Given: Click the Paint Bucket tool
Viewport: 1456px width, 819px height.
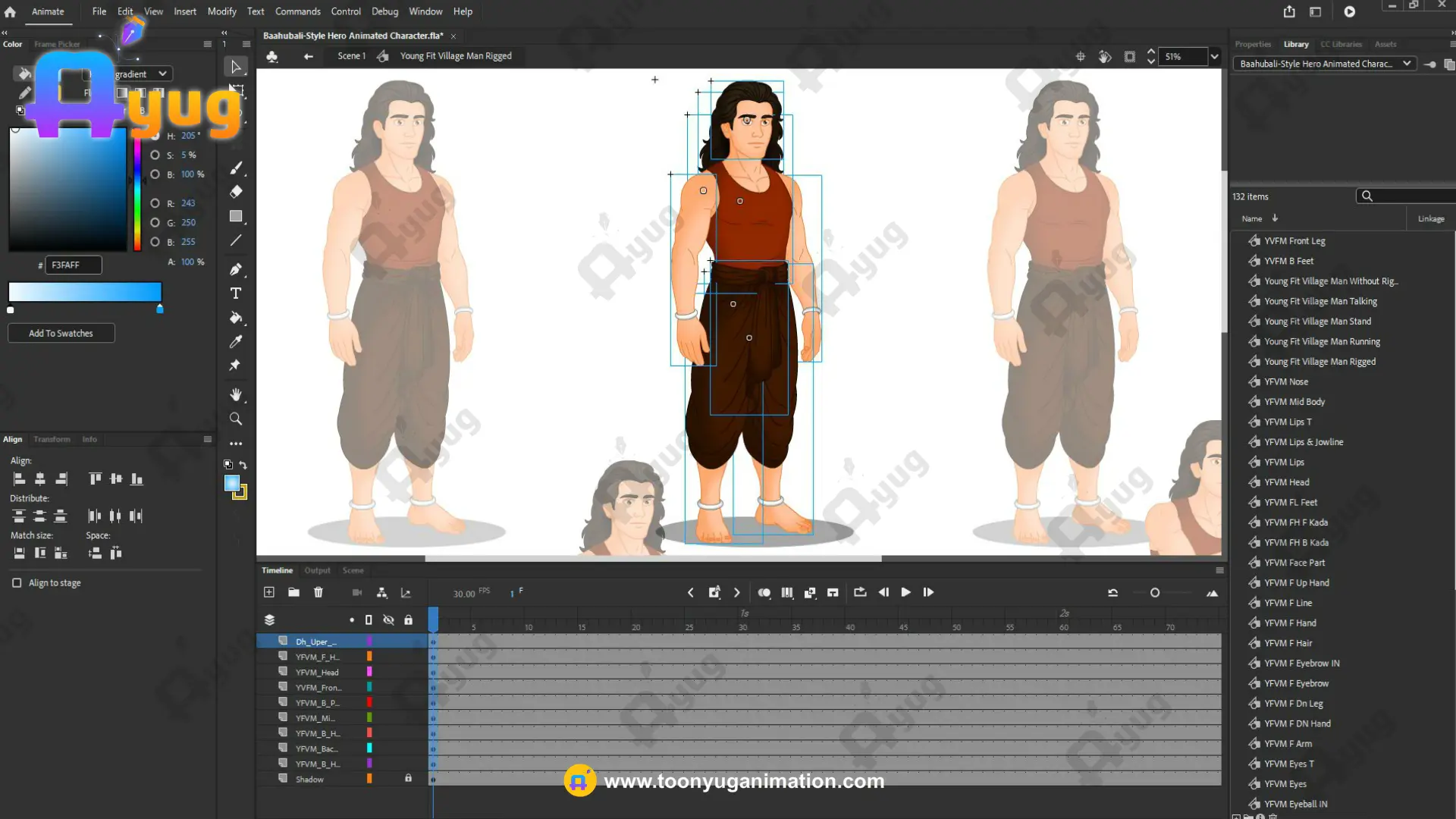Looking at the screenshot, I should click(236, 318).
